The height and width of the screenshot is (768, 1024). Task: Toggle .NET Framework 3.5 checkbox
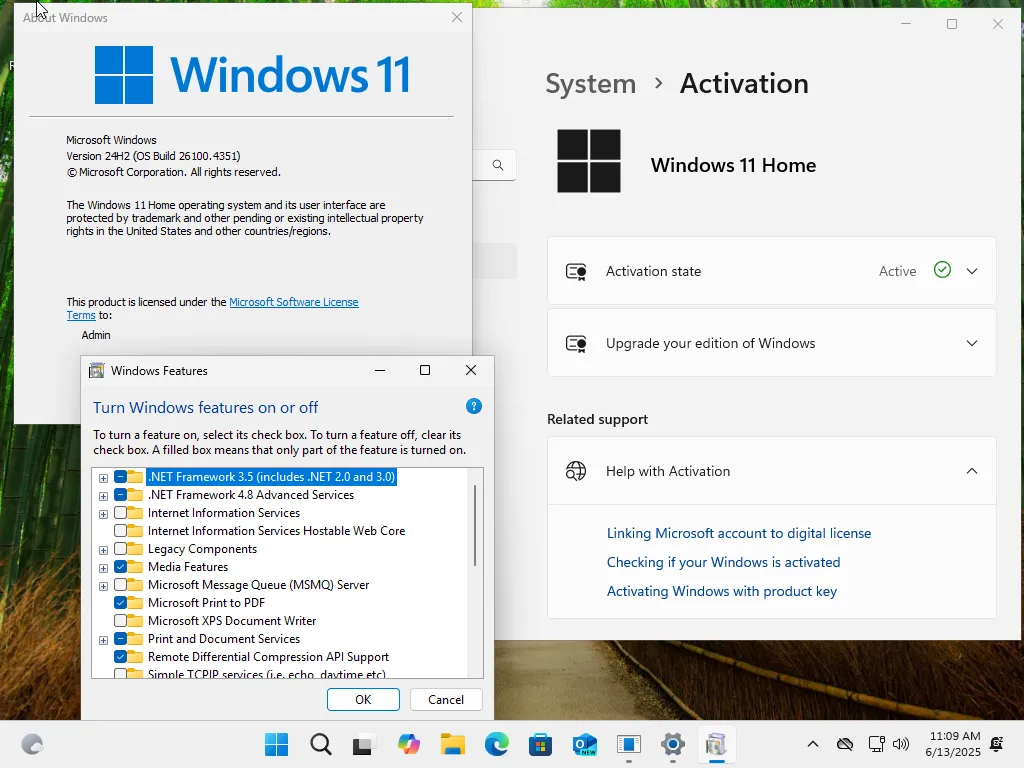point(120,477)
